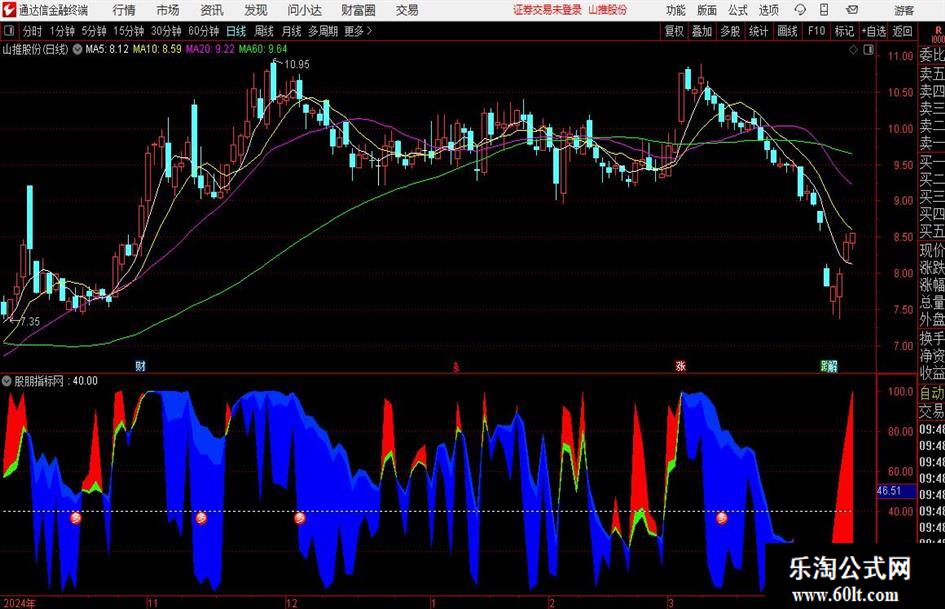Open the 版面 menu
Screen dimensions: 945x609
click(x=706, y=10)
